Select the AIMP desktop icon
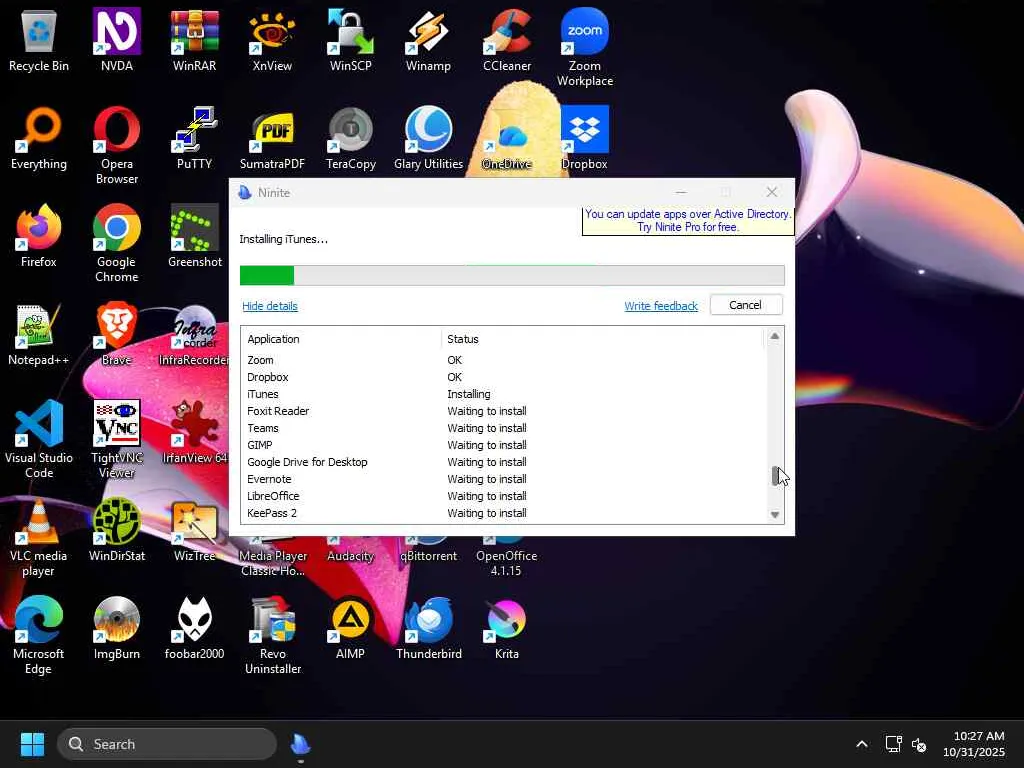 click(350, 628)
